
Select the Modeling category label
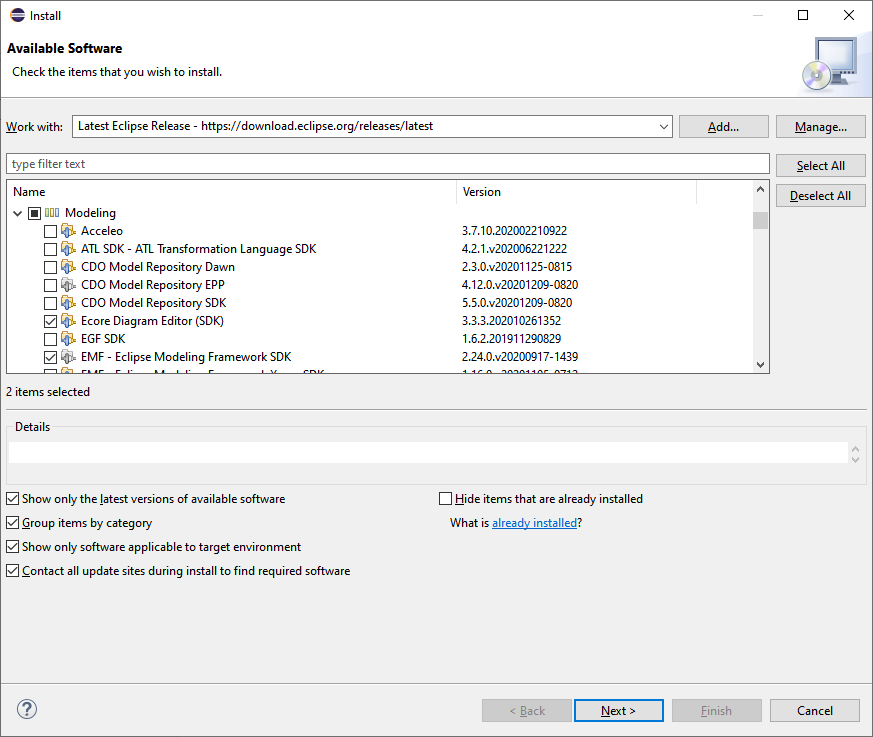tap(90, 213)
